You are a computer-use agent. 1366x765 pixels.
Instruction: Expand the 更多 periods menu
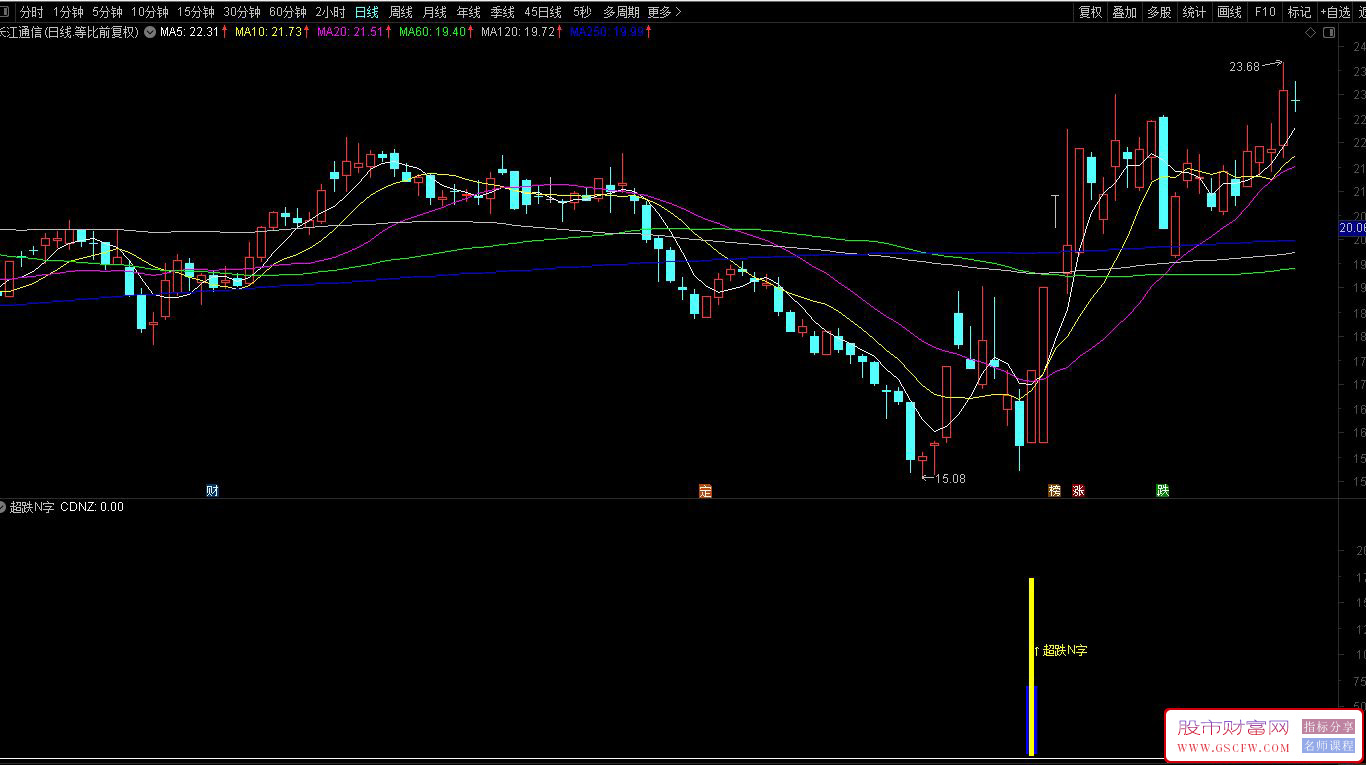[x=664, y=12]
